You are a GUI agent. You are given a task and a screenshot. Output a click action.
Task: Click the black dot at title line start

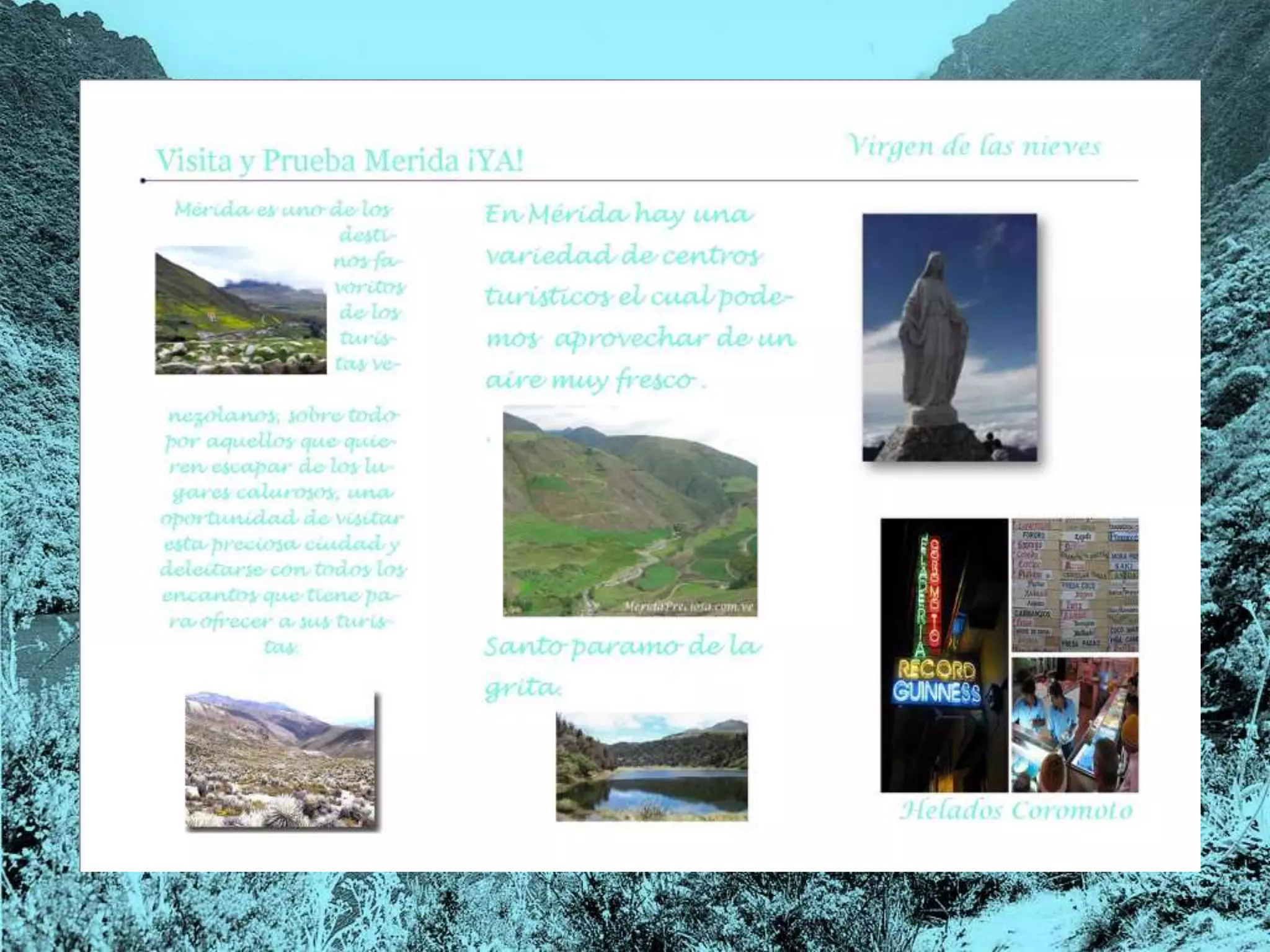143,181
